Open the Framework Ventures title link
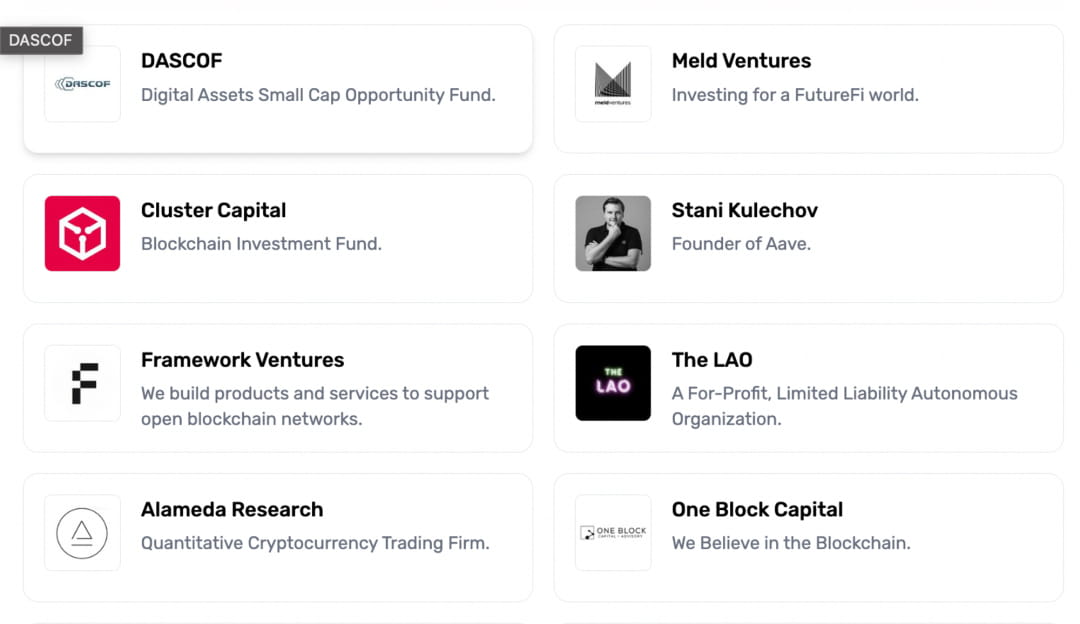 [x=242, y=359]
